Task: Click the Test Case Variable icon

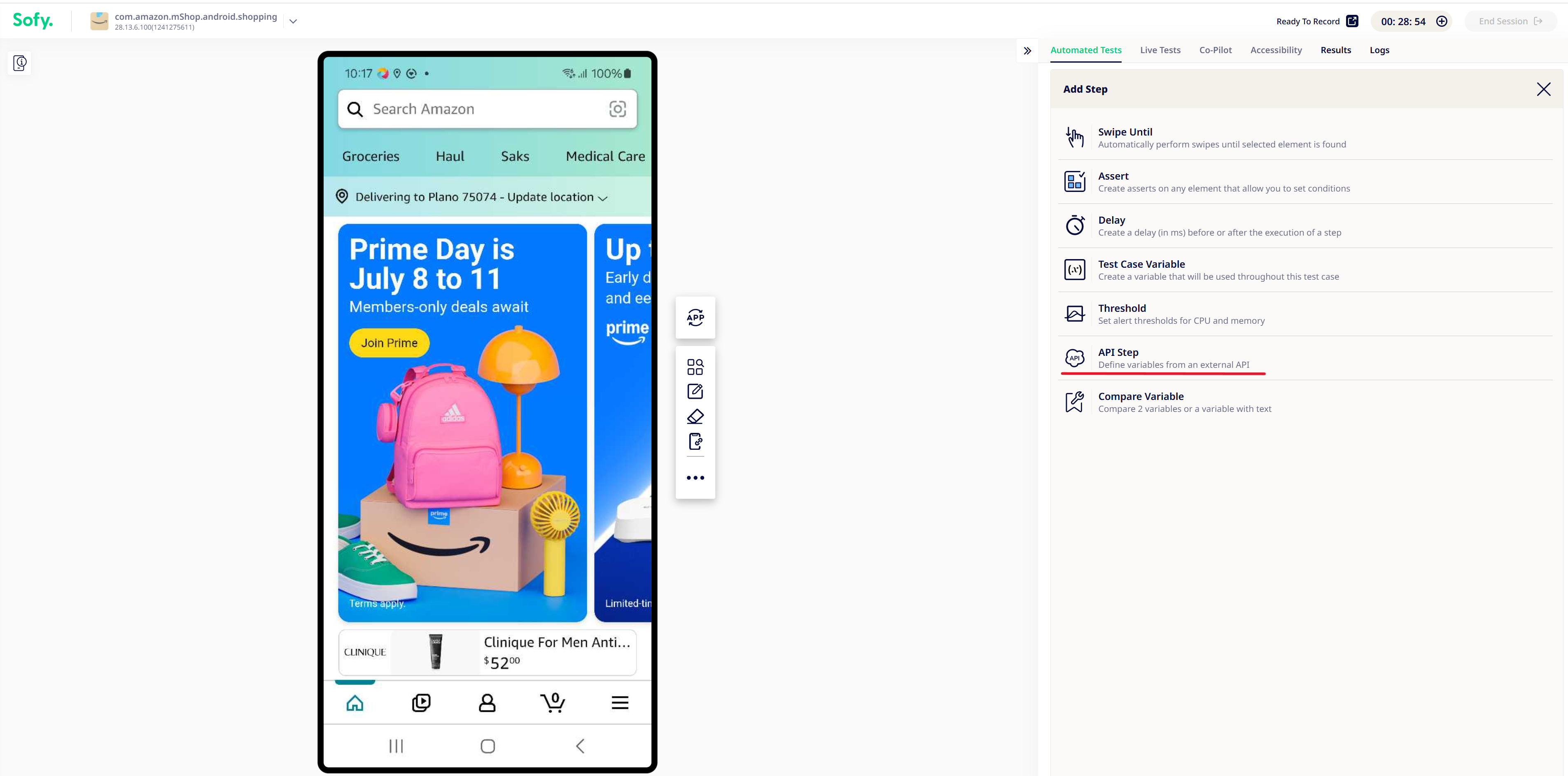Action: (x=1074, y=270)
